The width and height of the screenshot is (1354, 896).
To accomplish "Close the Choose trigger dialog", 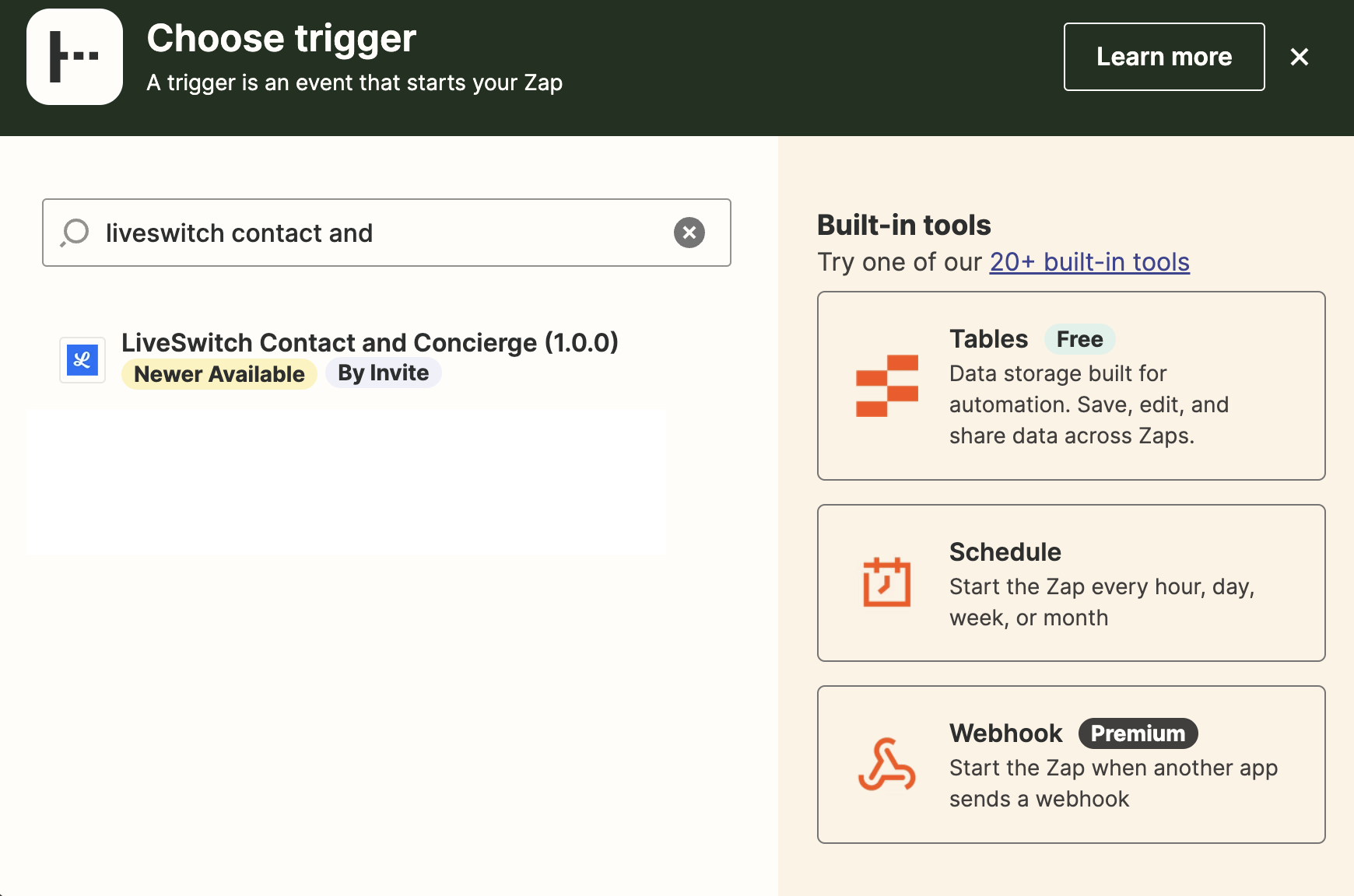I will [1299, 57].
